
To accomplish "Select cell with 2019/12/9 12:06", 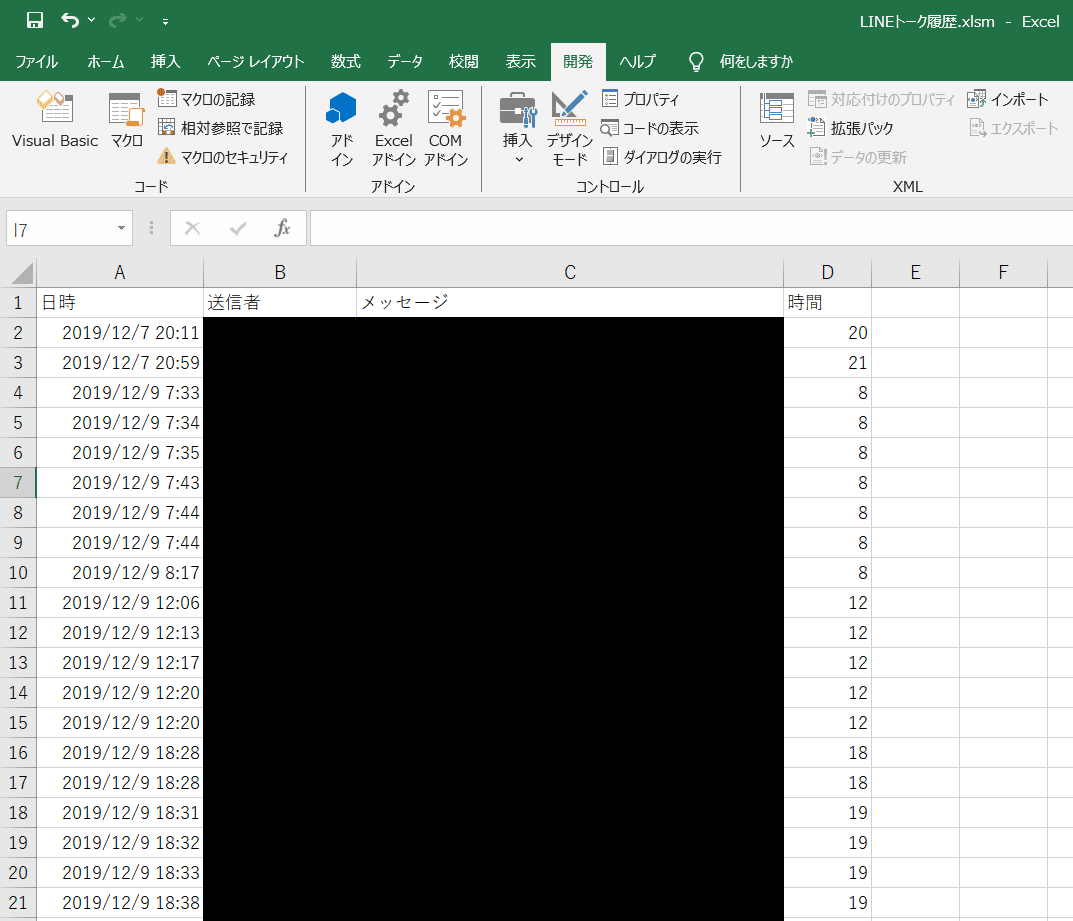I will tap(120, 603).
